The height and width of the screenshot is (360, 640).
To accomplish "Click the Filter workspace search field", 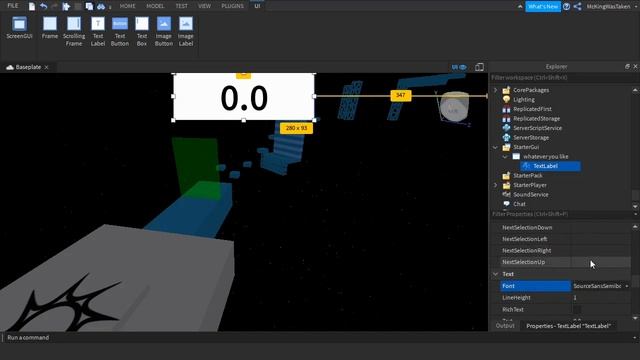I will pyautogui.click(x=564, y=78).
